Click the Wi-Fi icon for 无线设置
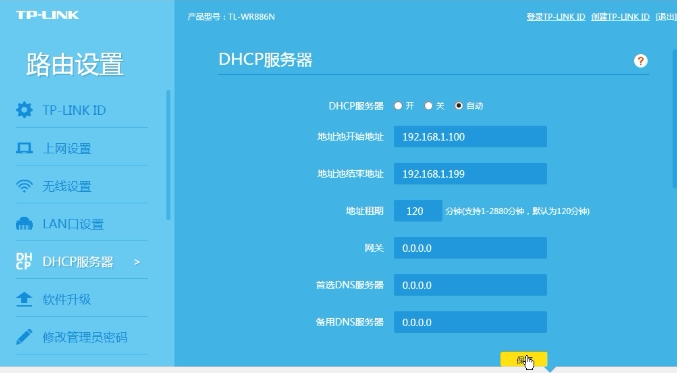 [x=24, y=186]
